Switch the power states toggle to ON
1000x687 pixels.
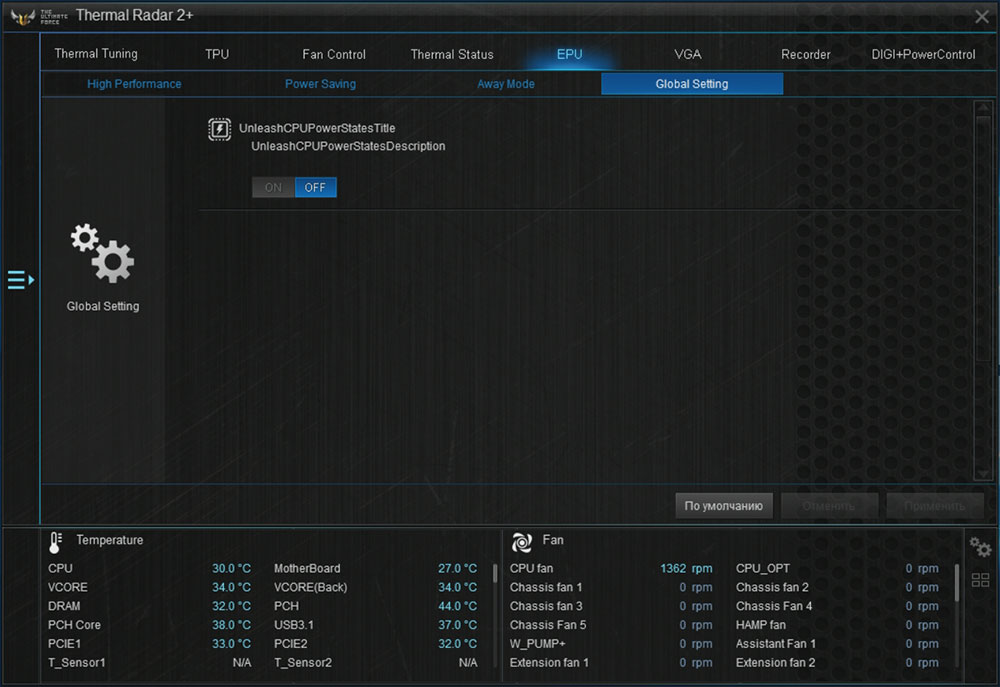[x=273, y=188]
